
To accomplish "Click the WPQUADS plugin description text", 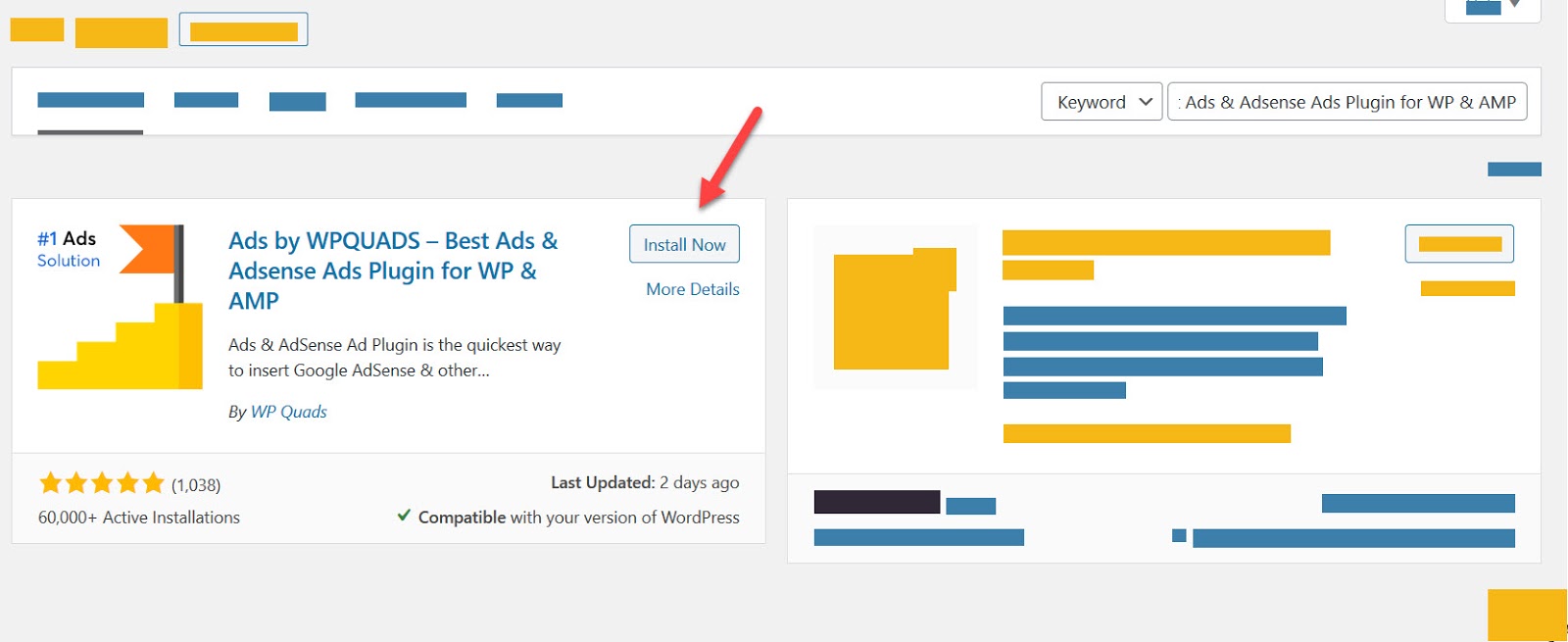I will (x=395, y=358).
